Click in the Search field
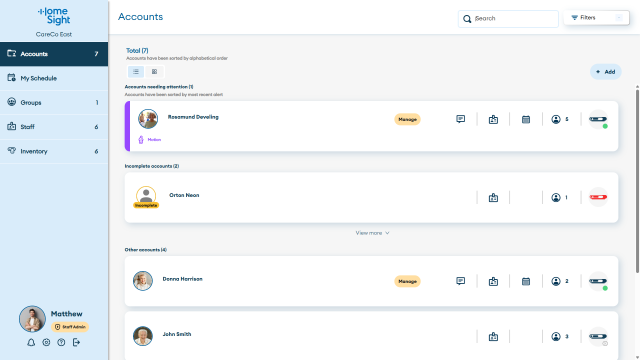640x360 pixels. (508, 18)
